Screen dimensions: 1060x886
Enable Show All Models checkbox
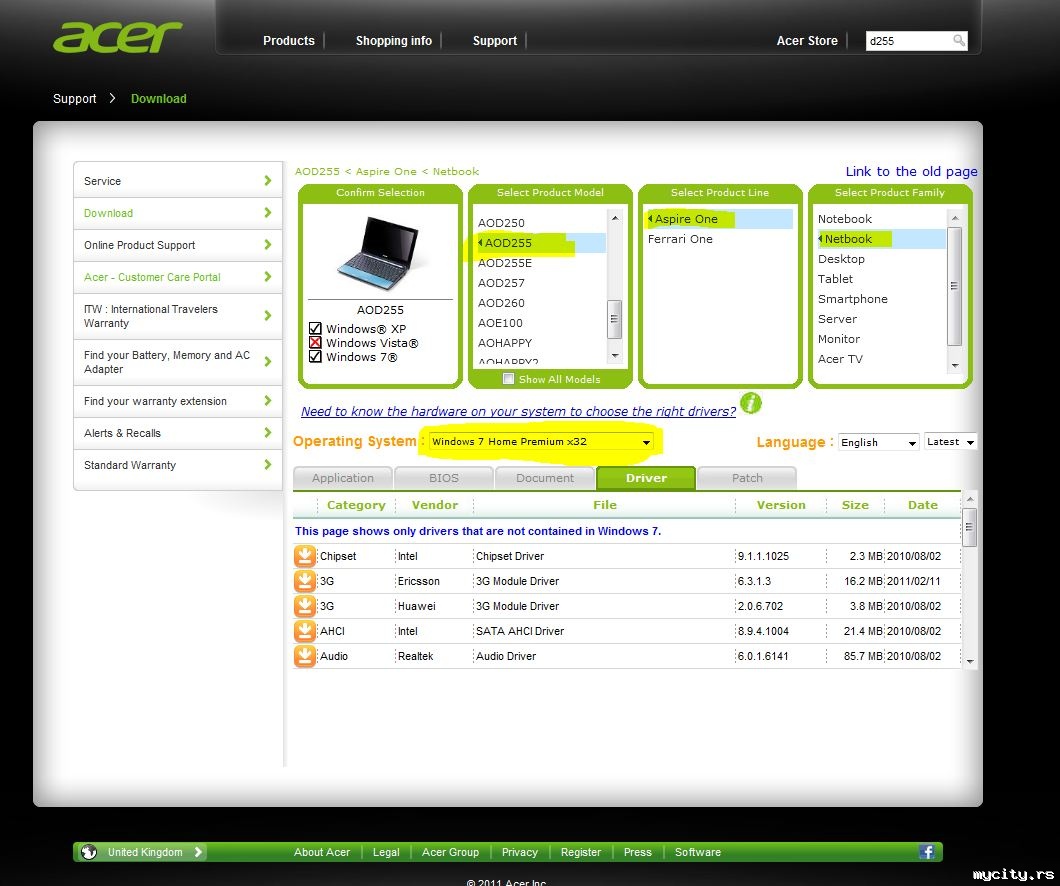pyautogui.click(x=508, y=379)
